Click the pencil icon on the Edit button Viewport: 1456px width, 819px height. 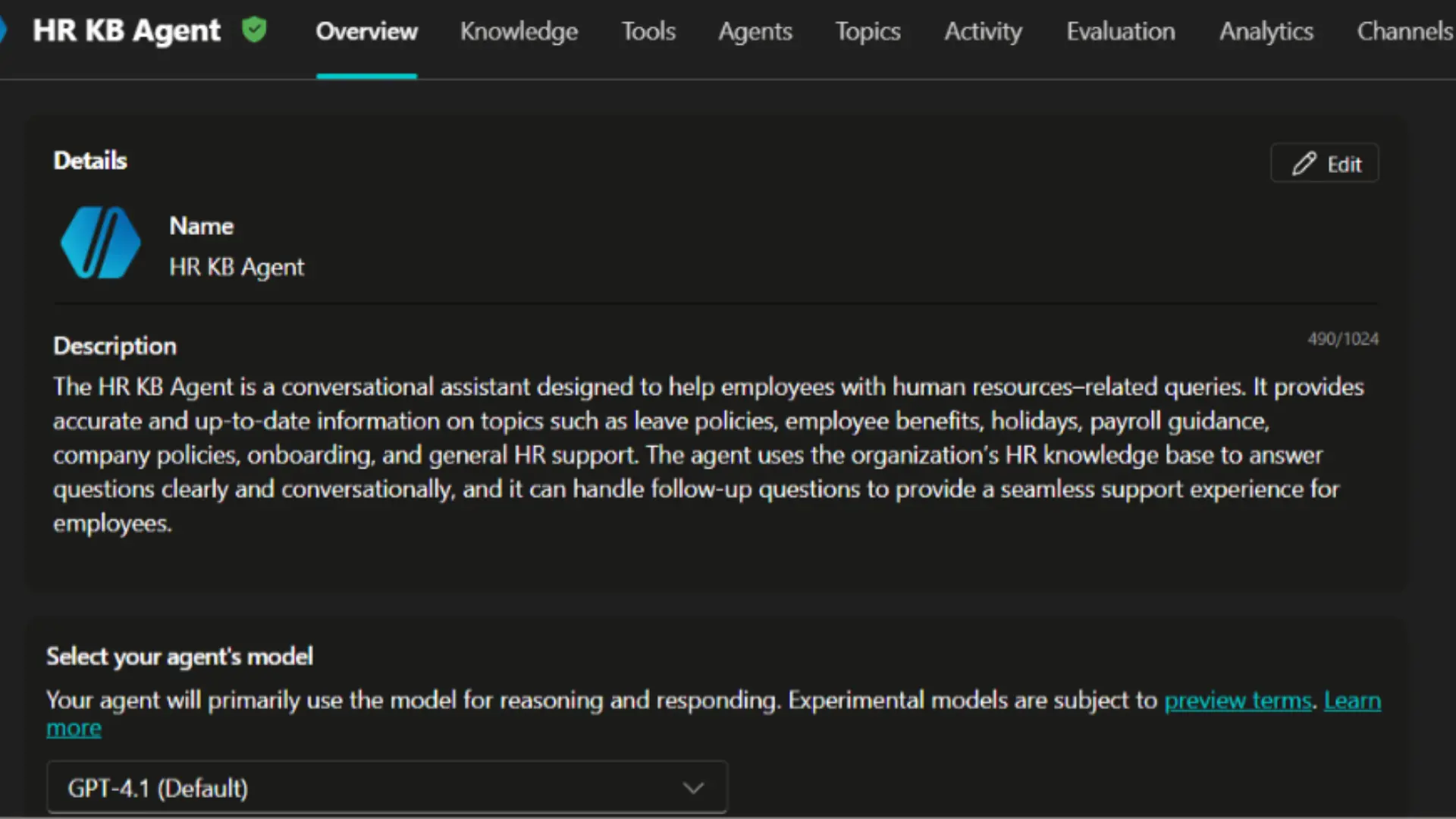point(1304,163)
